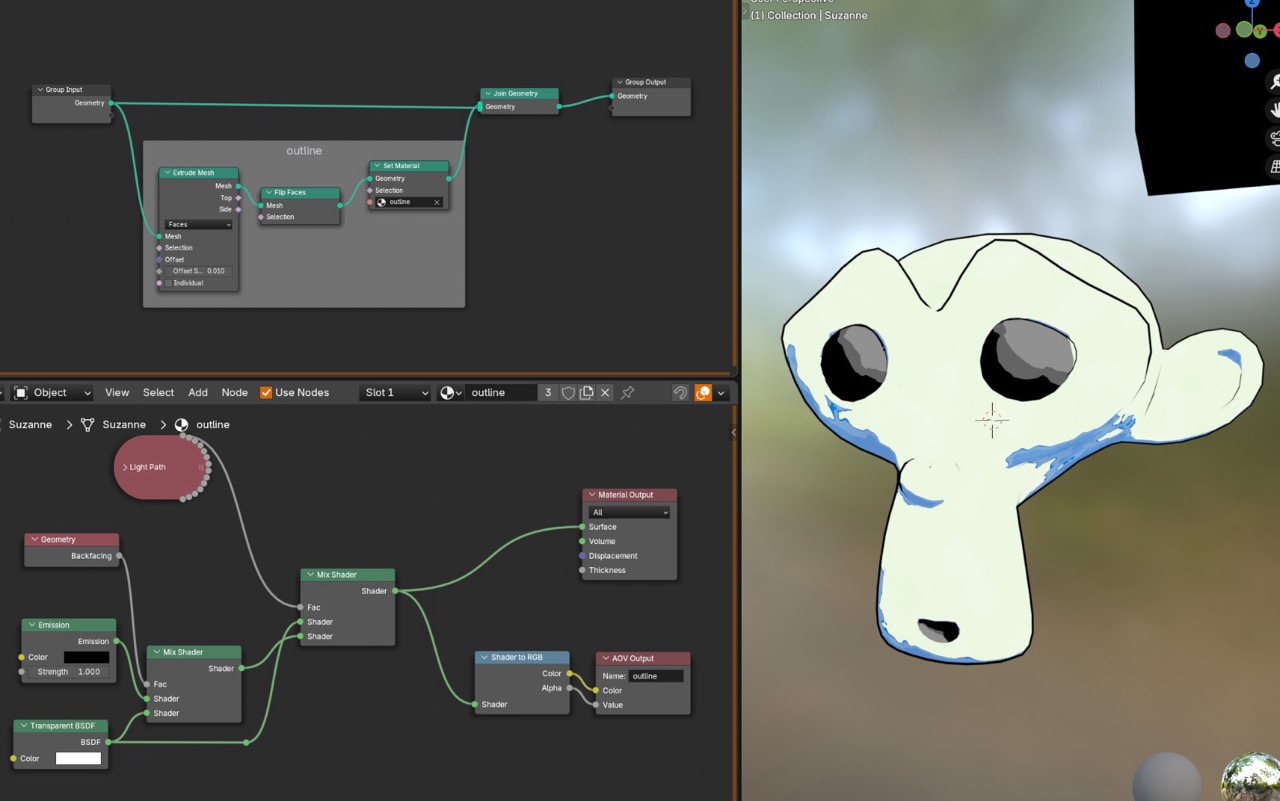Screen dimensions: 1280x801
Task: Open the Select menu in shader editor
Action: click(158, 393)
